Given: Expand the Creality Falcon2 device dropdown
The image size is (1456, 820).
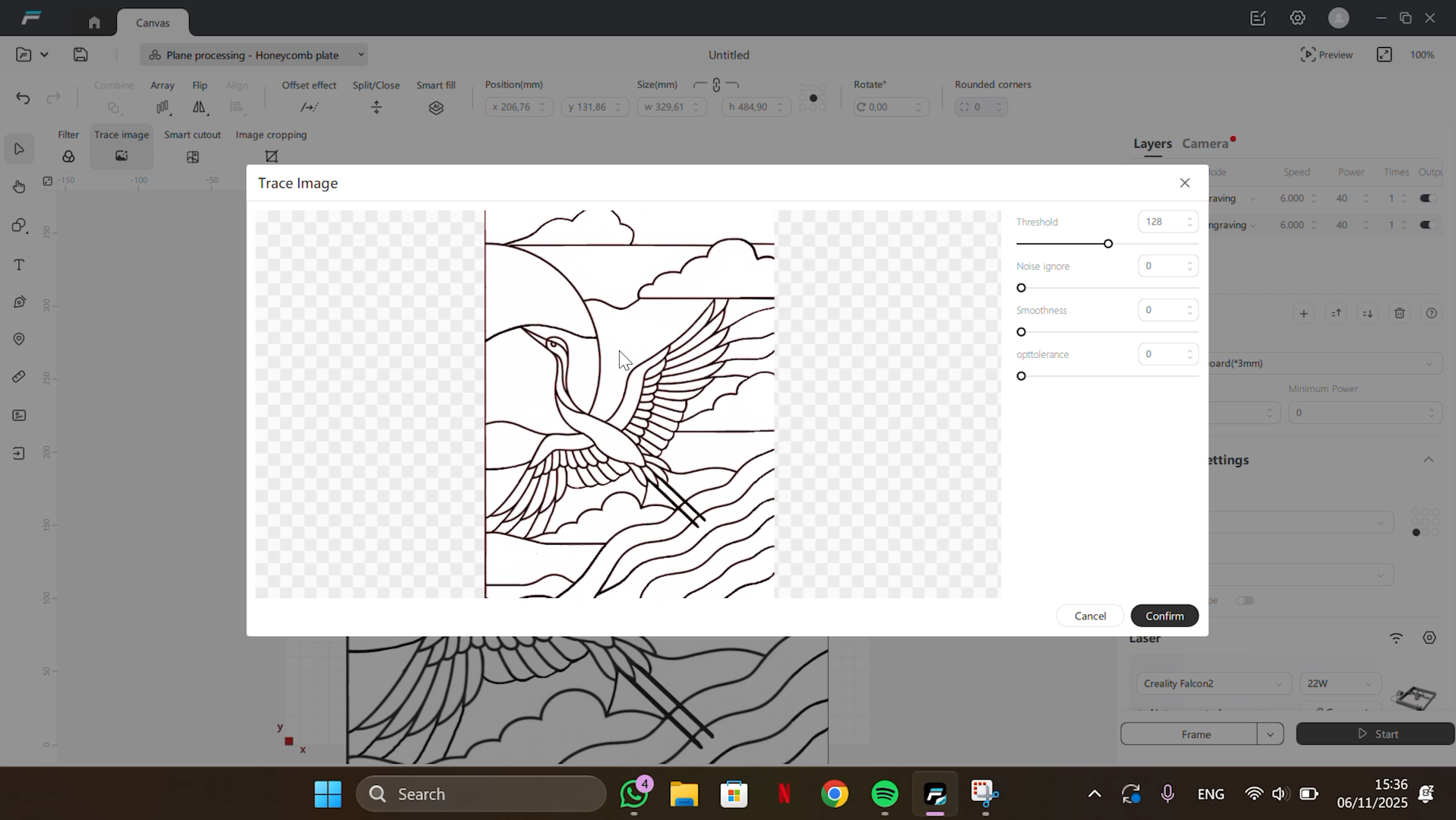Looking at the screenshot, I should point(1212,683).
